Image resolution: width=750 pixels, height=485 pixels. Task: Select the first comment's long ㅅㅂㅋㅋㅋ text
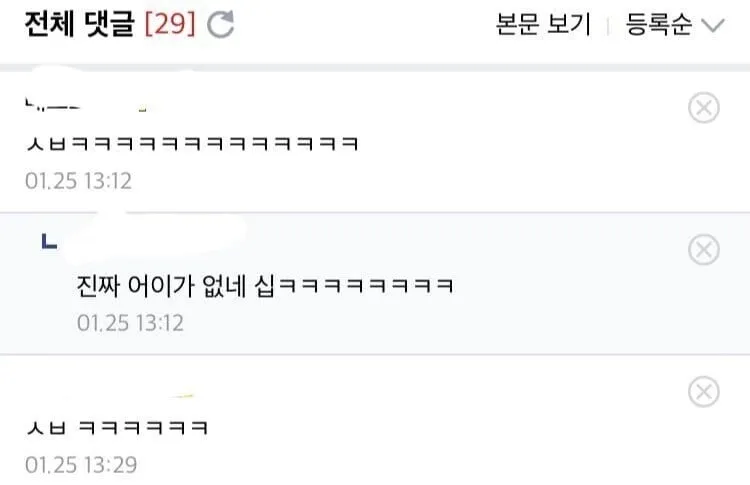[x=192, y=143]
